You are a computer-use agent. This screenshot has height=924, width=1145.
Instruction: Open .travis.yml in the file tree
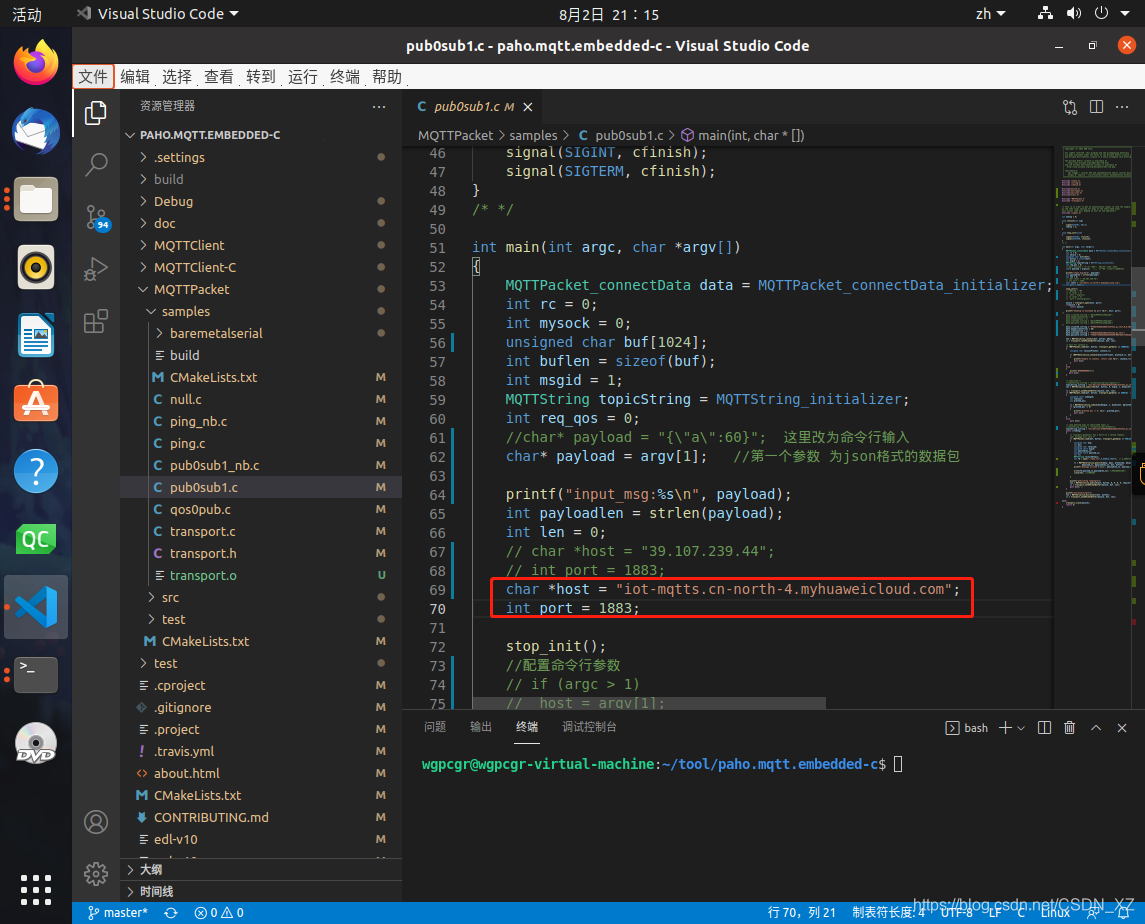[261, 751]
